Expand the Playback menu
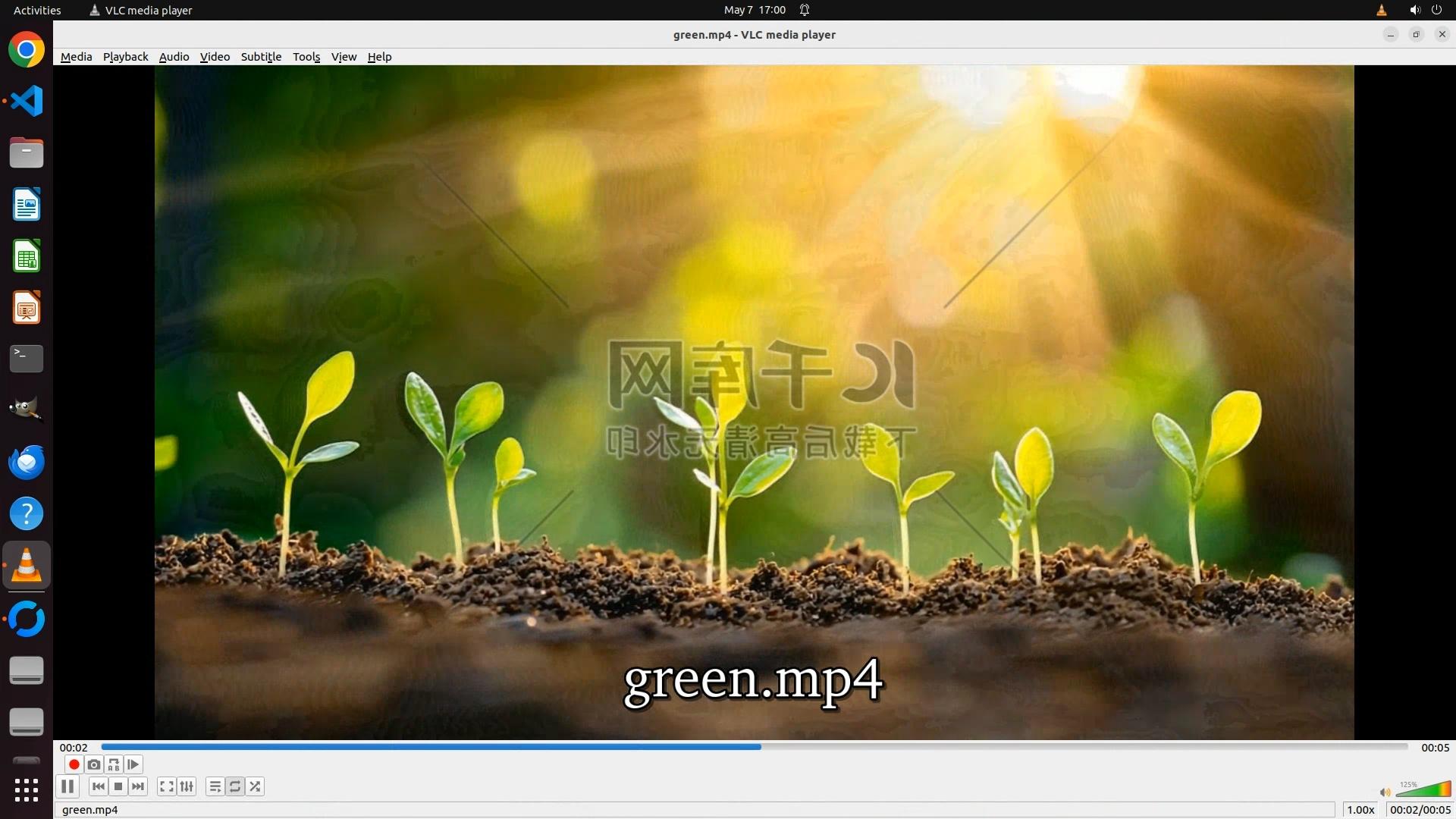This screenshot has width=1456, height=819. [125, 57]
